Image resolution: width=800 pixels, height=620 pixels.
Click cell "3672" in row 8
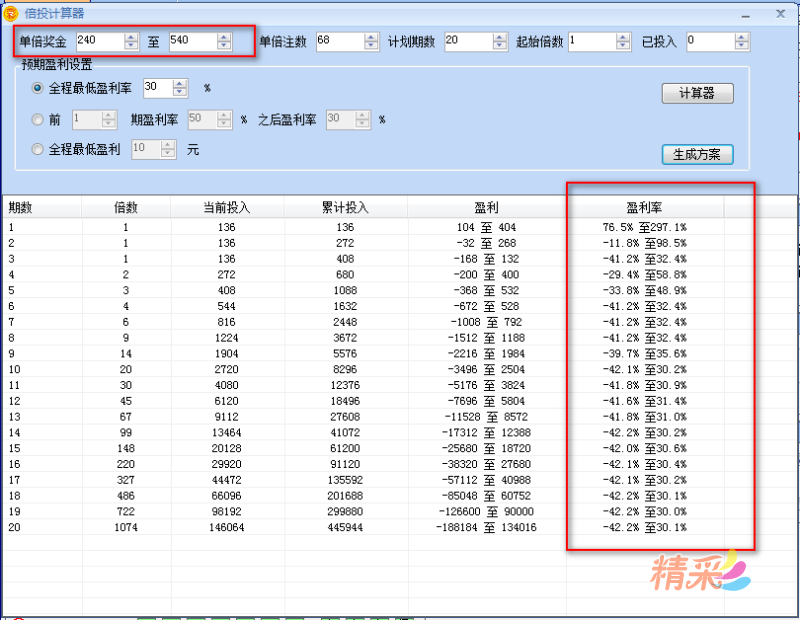[345, 338]
